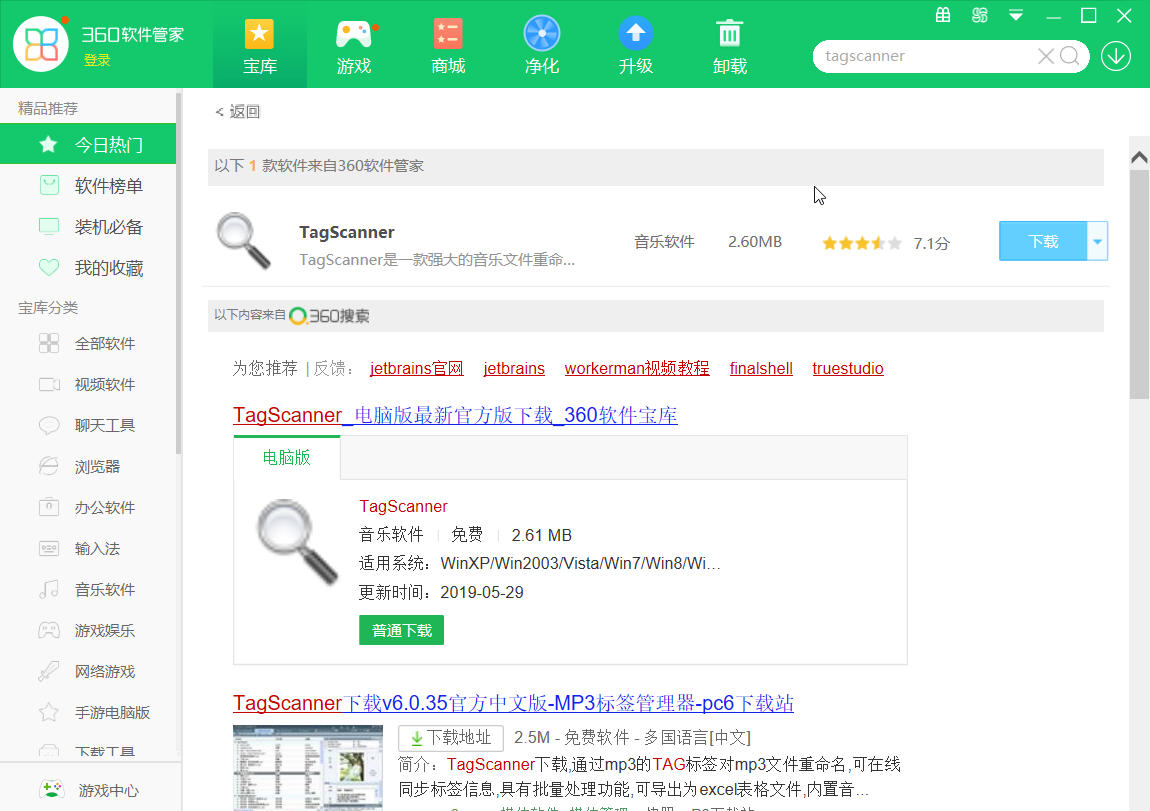Viewport: 1150px width, 811px height.
Task: Switch to the 电脑版 tab
Action: tap(286, 457)
